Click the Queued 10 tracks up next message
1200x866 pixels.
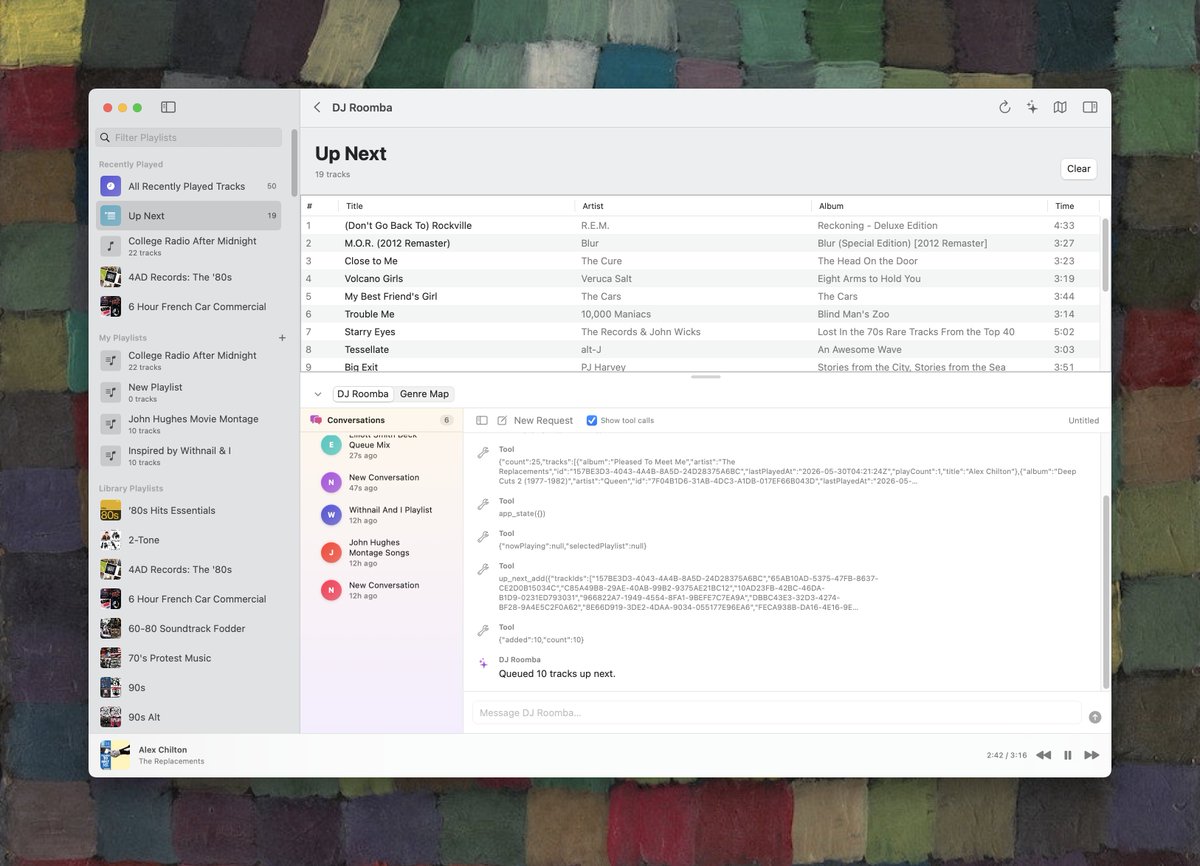click(557, 673)
